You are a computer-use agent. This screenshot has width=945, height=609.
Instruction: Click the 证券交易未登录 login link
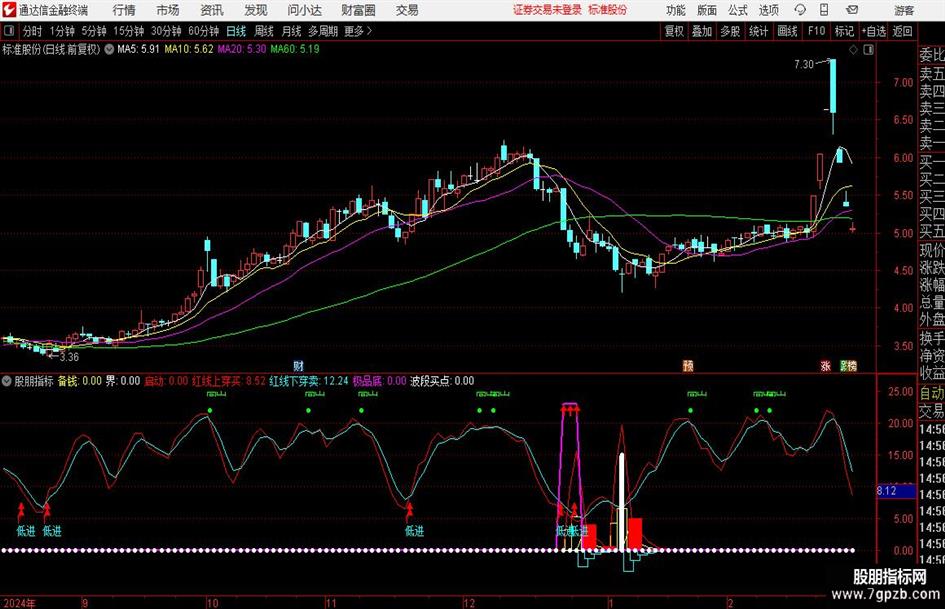point(547,10)
